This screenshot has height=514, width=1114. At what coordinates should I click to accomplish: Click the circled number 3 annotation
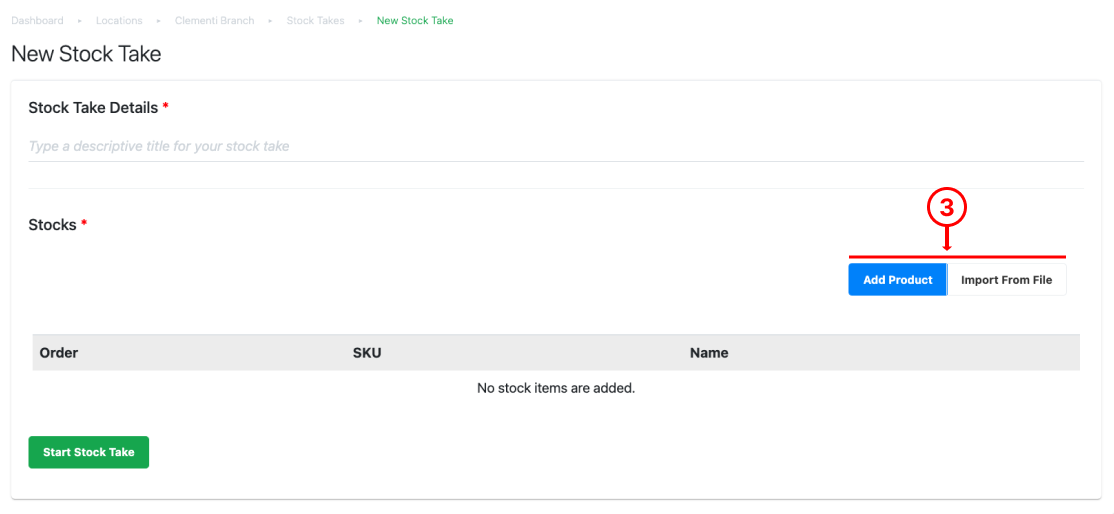946,208
